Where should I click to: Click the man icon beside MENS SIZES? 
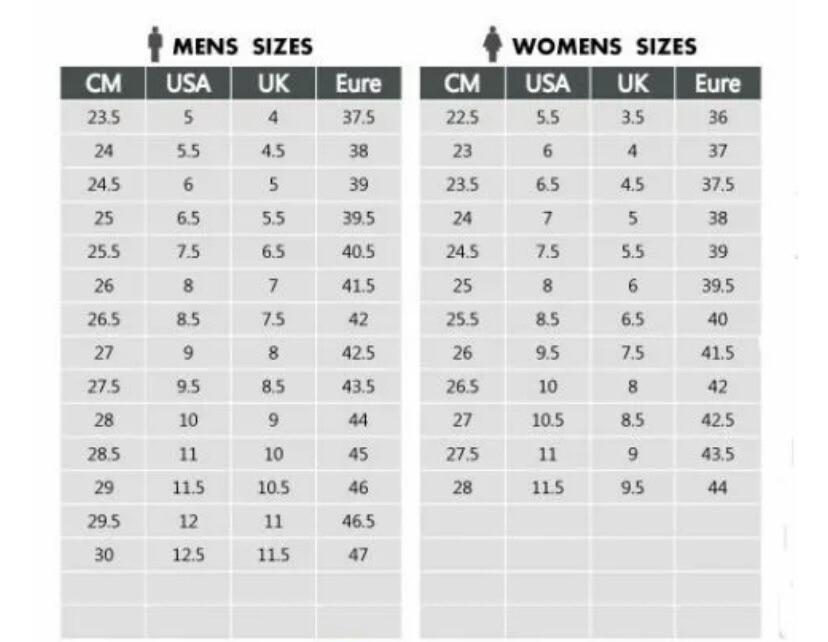point(154,44)
